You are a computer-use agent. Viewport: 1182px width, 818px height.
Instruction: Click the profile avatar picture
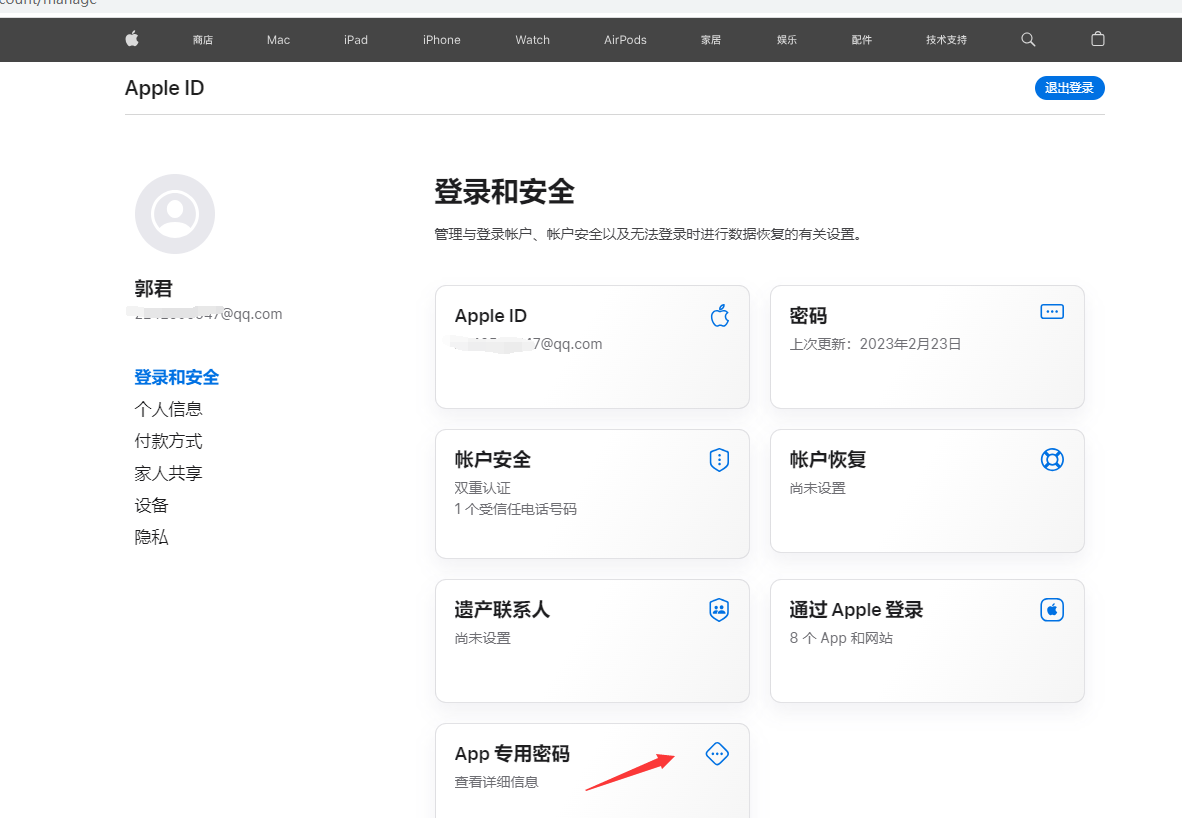click(175, 214)
